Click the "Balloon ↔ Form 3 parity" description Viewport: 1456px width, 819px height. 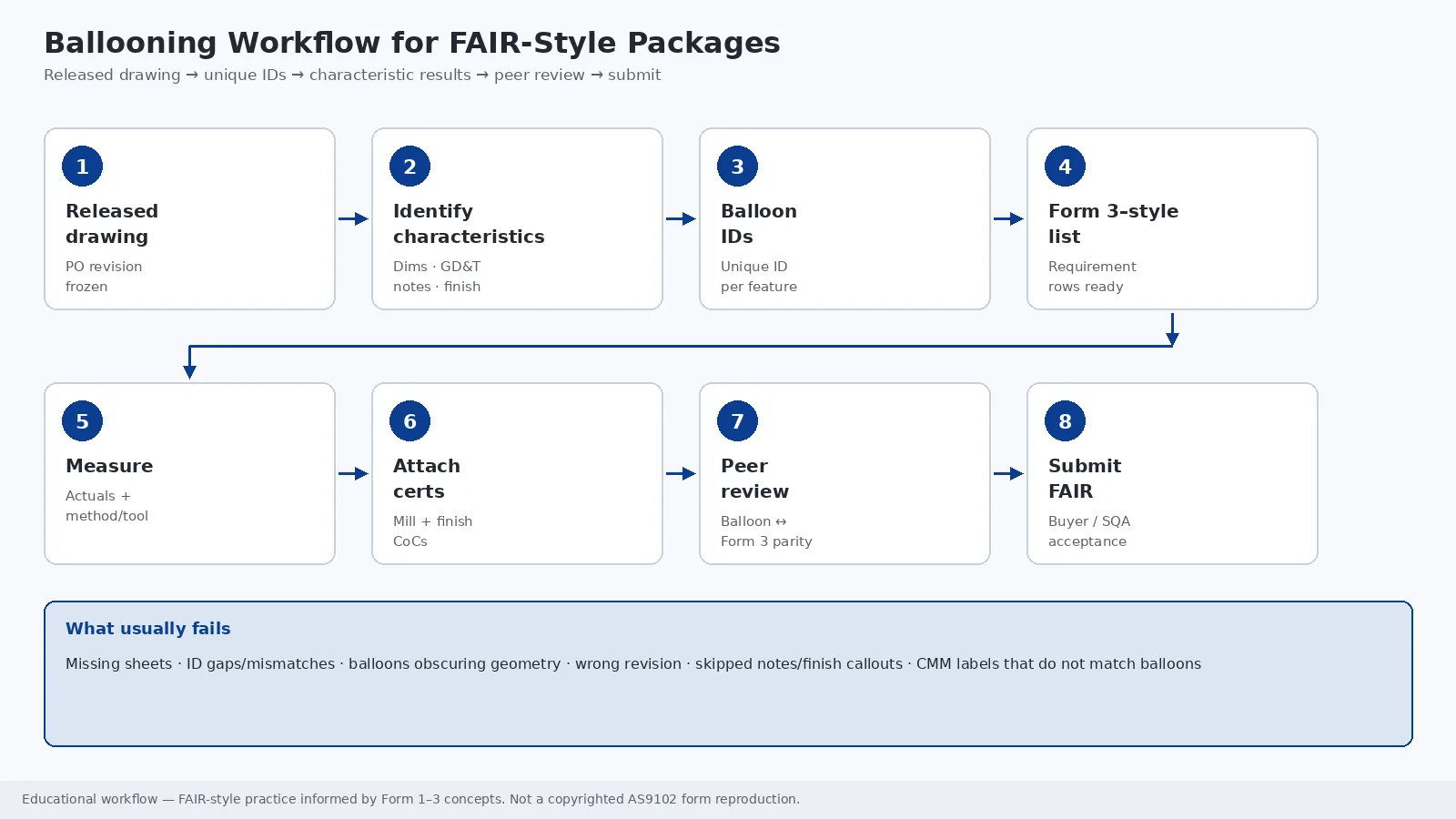point(766,531)
